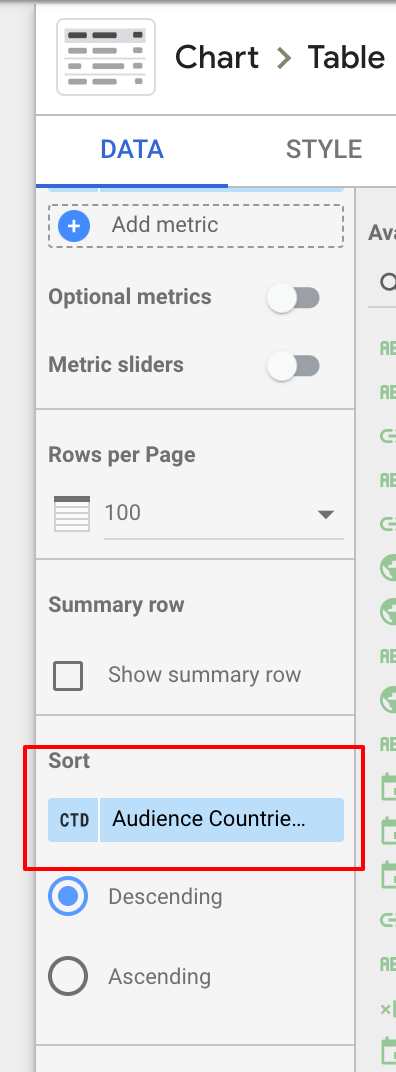
Task: Switch to the STYLE tab
Action: 324,149
